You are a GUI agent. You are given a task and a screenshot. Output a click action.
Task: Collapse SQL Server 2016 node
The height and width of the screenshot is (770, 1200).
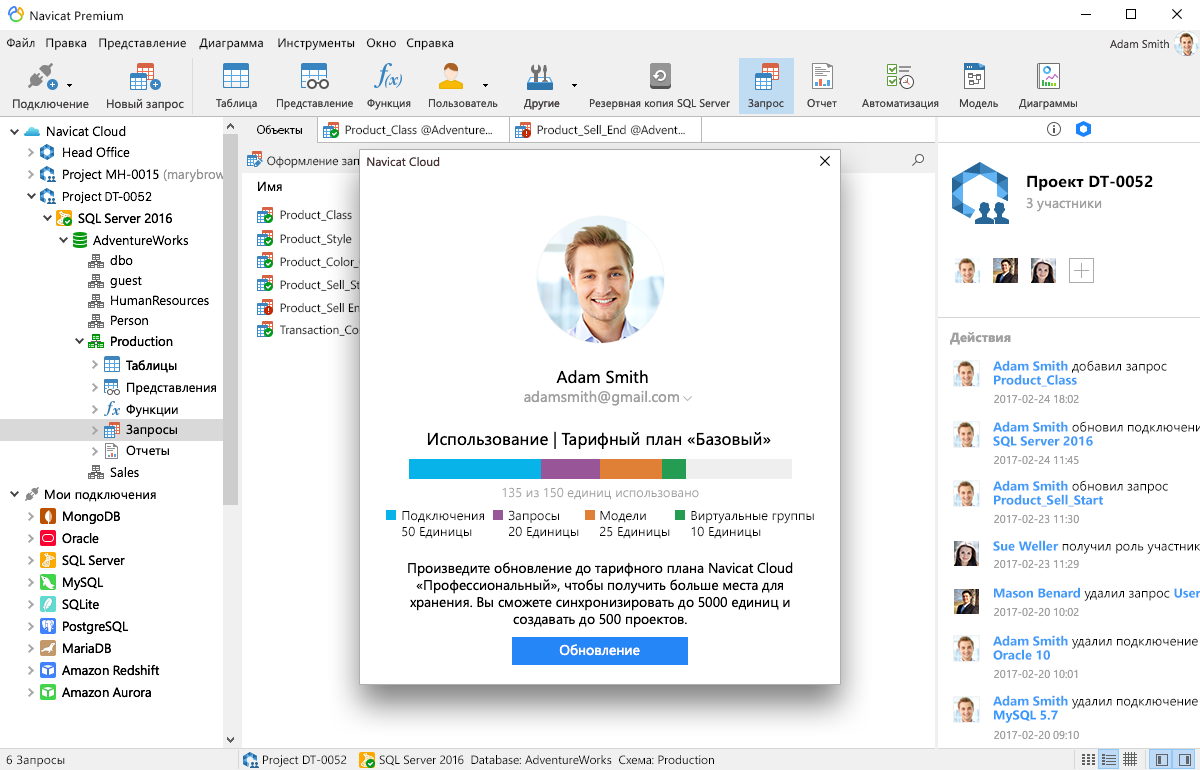pyautogui.click(x=46, y=218)
